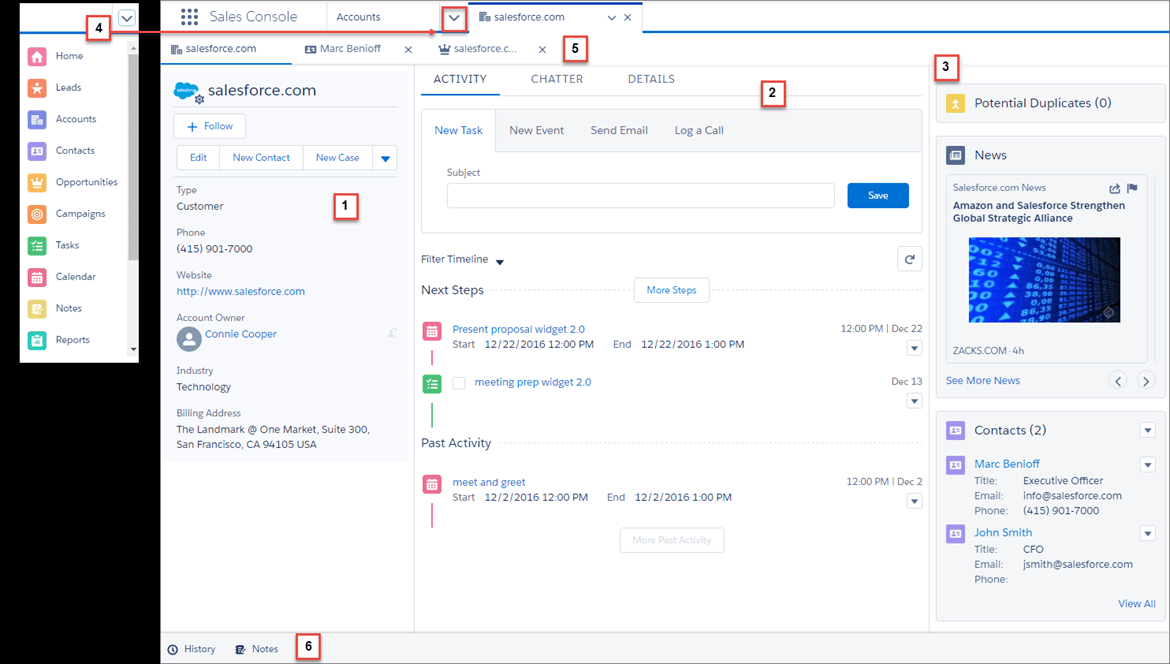Open the John Smith contact link
The width and height of the screenshot is (1170, 664).
[1003, 533]
